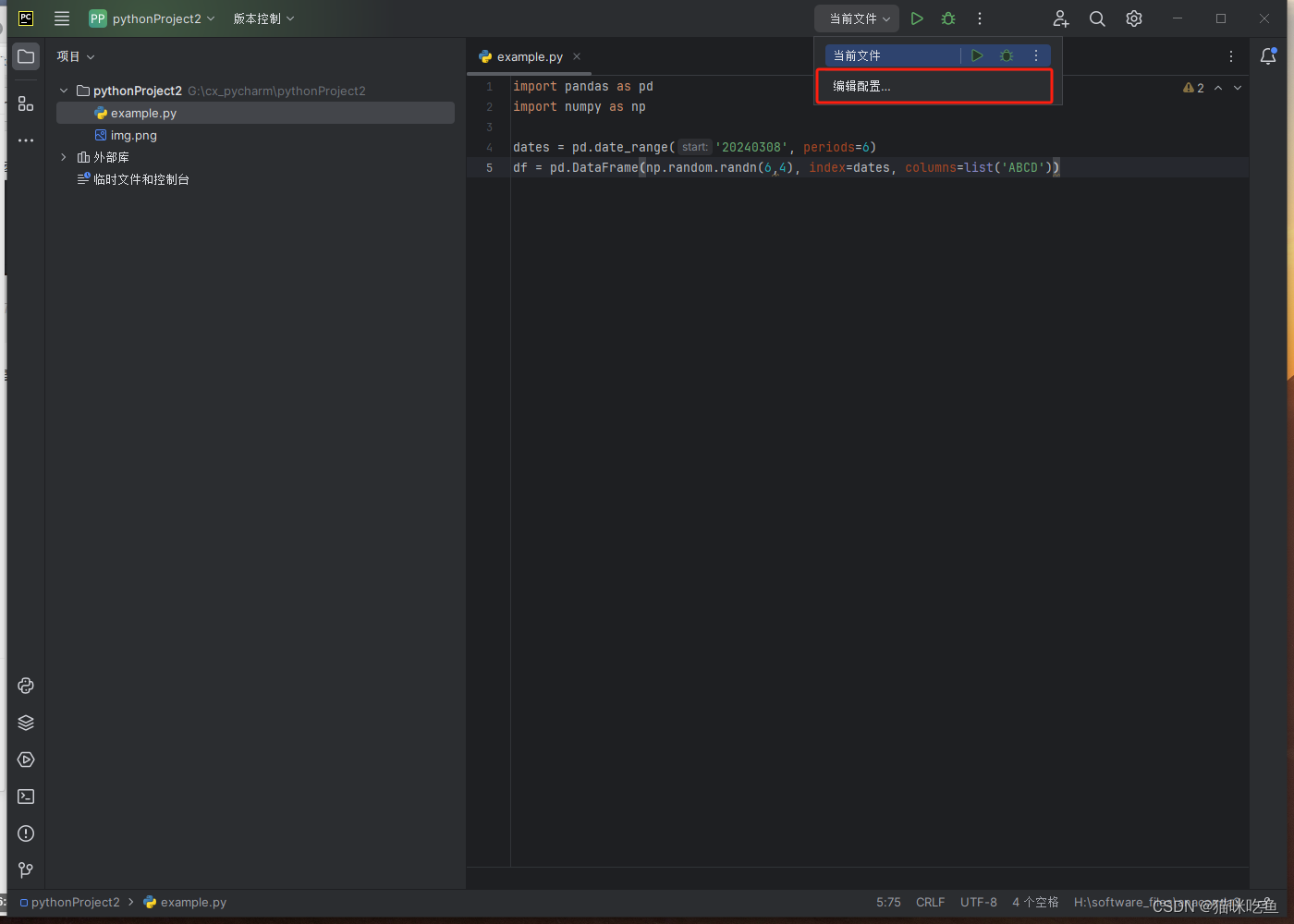Open the Services tool window
This screenshot has width=1294, height=924.
pos(26,760)
